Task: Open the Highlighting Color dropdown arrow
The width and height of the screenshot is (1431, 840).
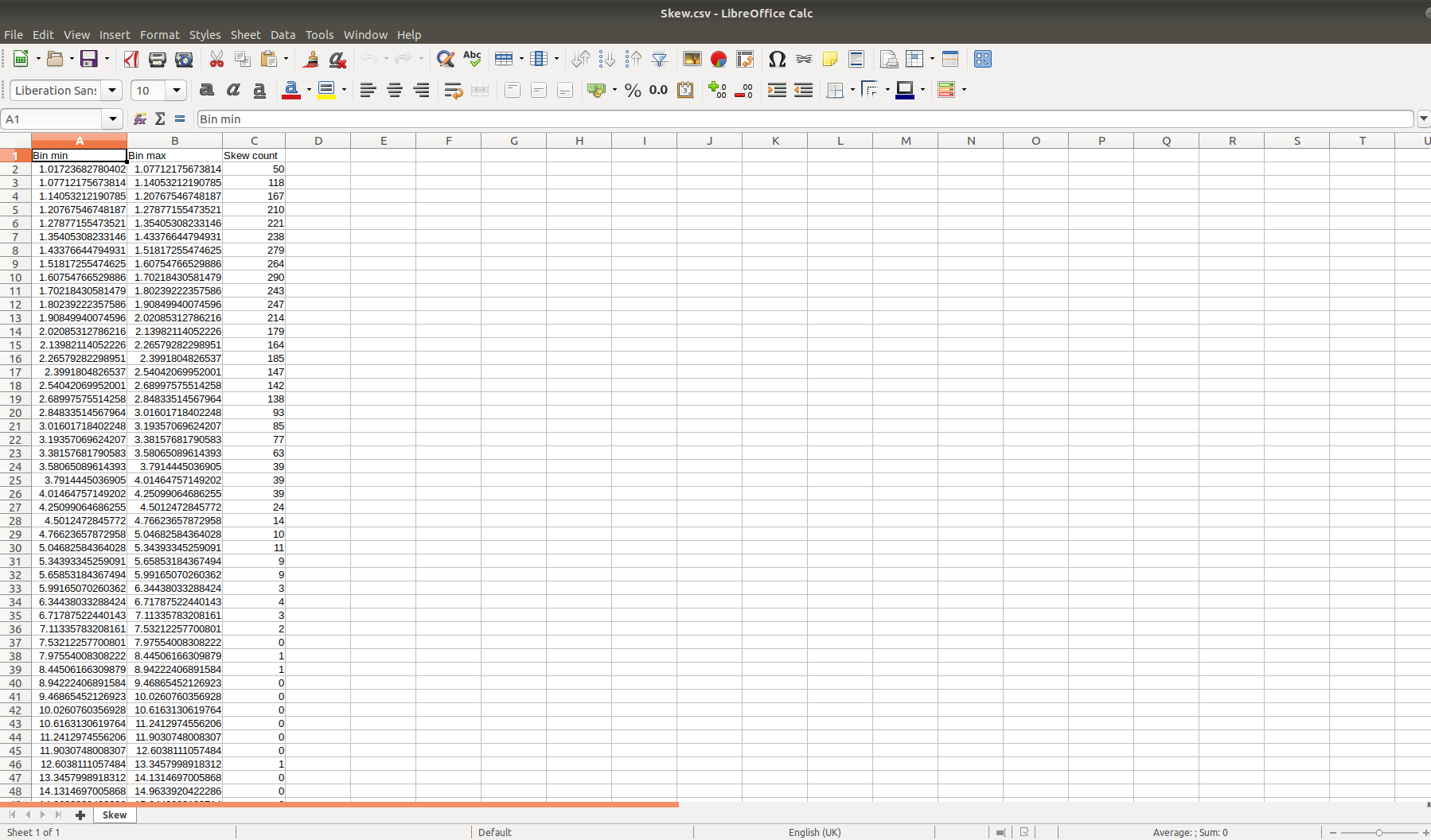Action: tap(344, 90)
